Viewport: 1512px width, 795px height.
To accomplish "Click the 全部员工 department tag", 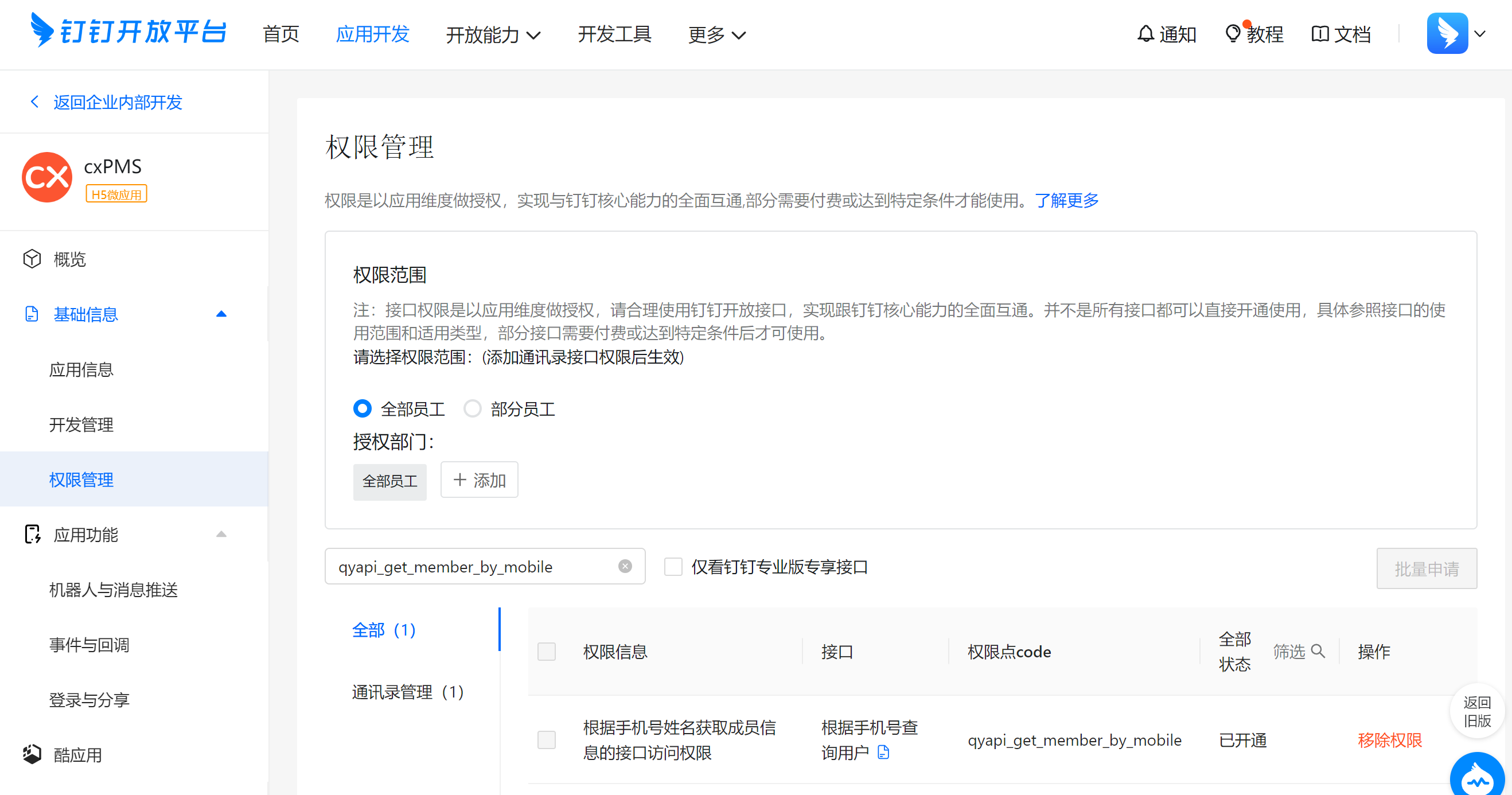I will (389, 481).
